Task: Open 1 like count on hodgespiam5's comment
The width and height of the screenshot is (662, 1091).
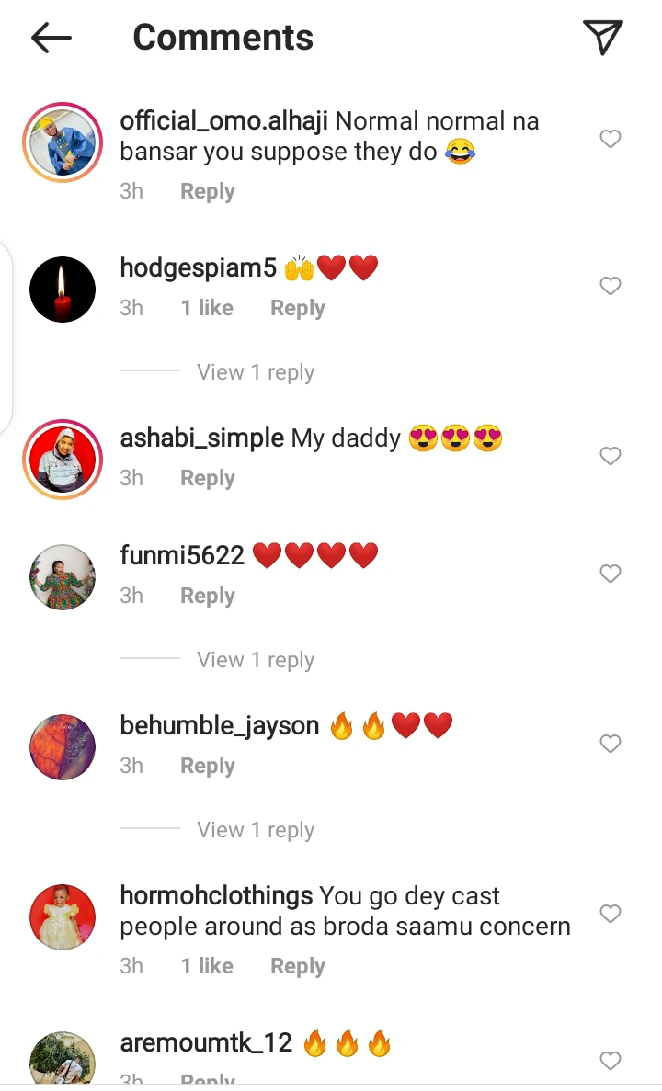Action: (207, 308)
